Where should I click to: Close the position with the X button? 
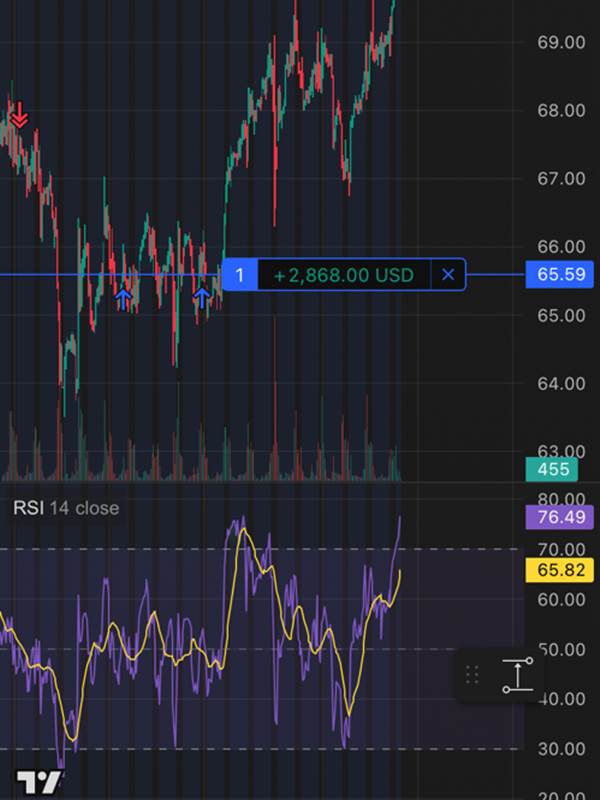(448, 275)
